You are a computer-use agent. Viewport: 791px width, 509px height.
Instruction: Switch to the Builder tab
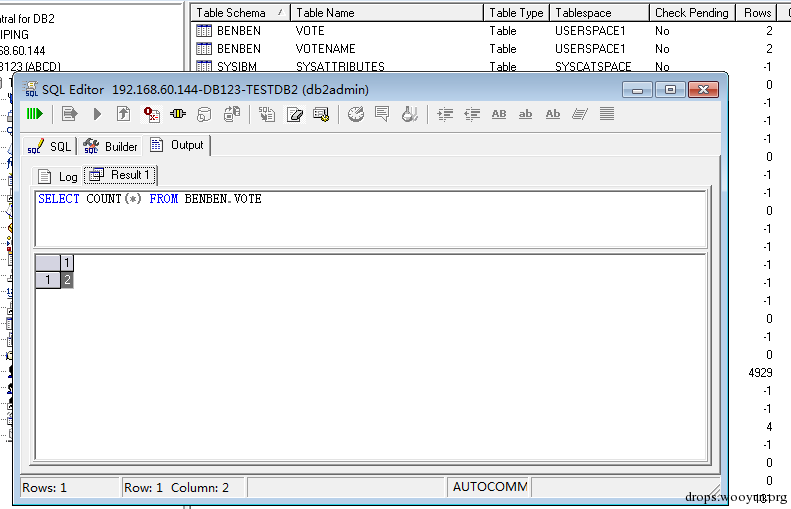click(x=110, y=146)
